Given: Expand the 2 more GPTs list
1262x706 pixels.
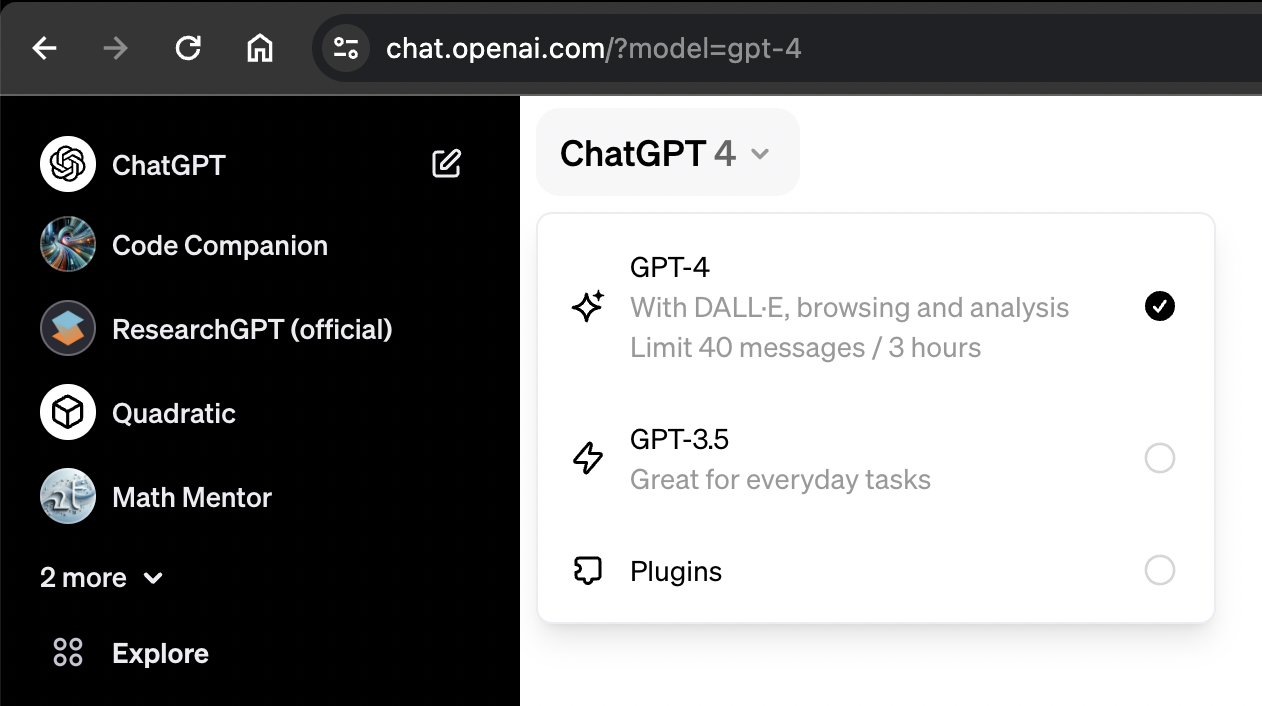Looking at the screenshot, I should (102, 578).
